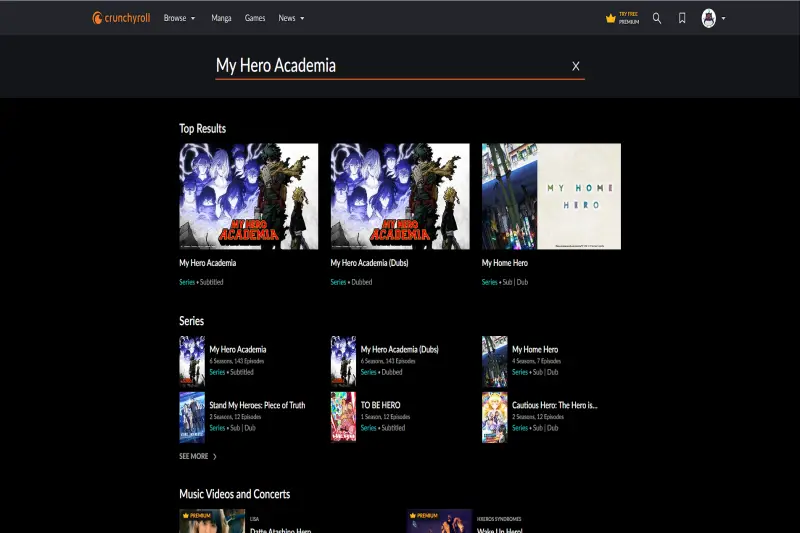Click '4 Seasons, 7 Episodes' under My Home Hero
This screenshot has height=533, width=800.
click(x=536, y=361)
